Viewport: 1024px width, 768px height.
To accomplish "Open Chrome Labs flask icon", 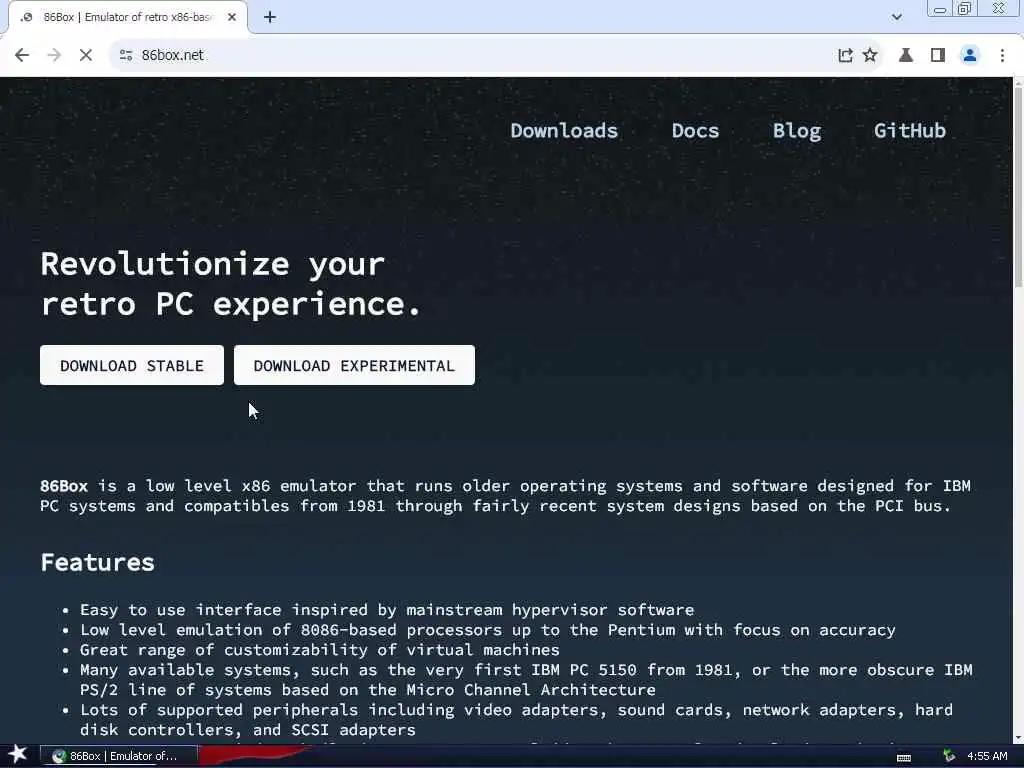I will (906, 56).
